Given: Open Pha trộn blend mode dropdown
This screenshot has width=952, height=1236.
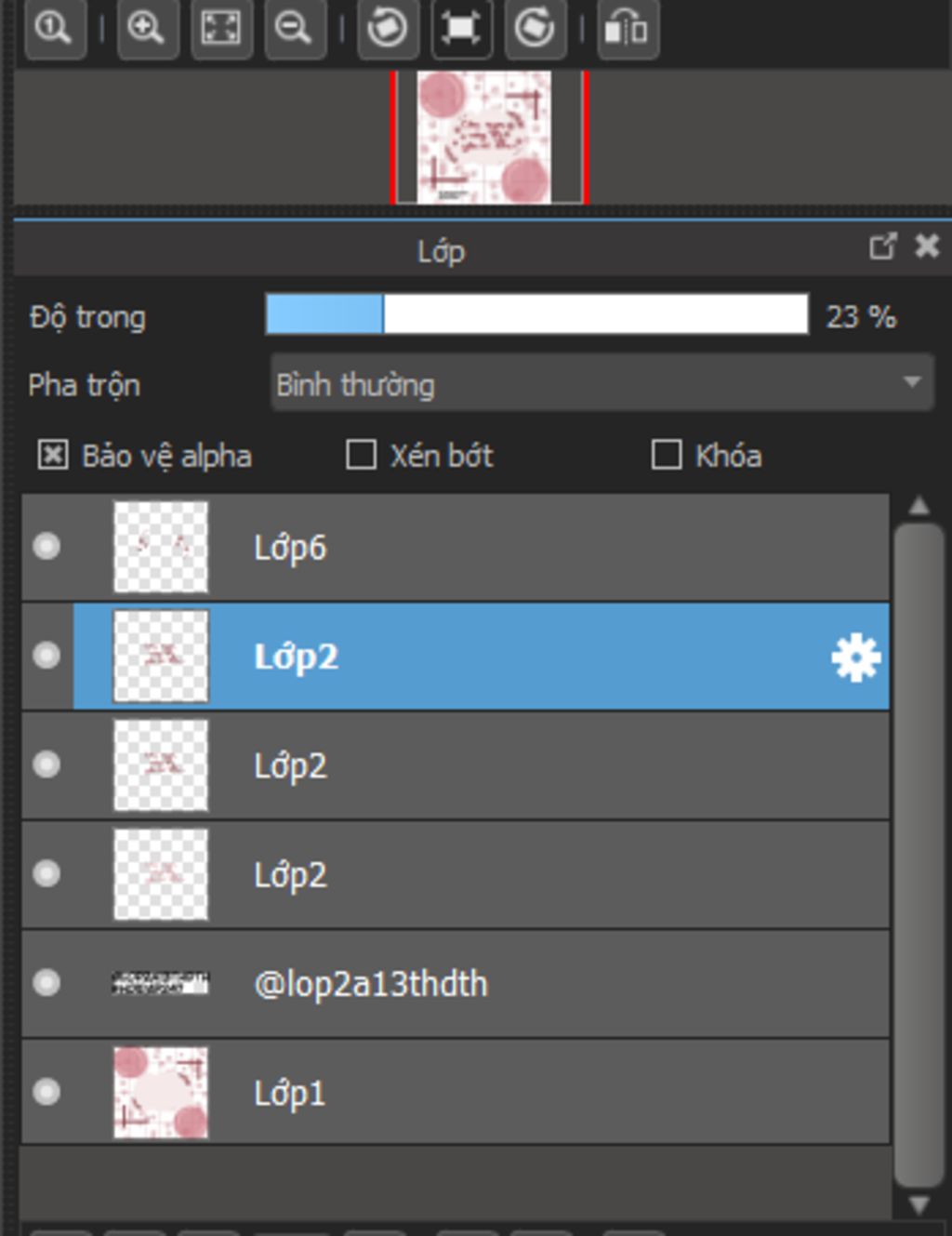Looking at the screenshot, I should [602, 383].
